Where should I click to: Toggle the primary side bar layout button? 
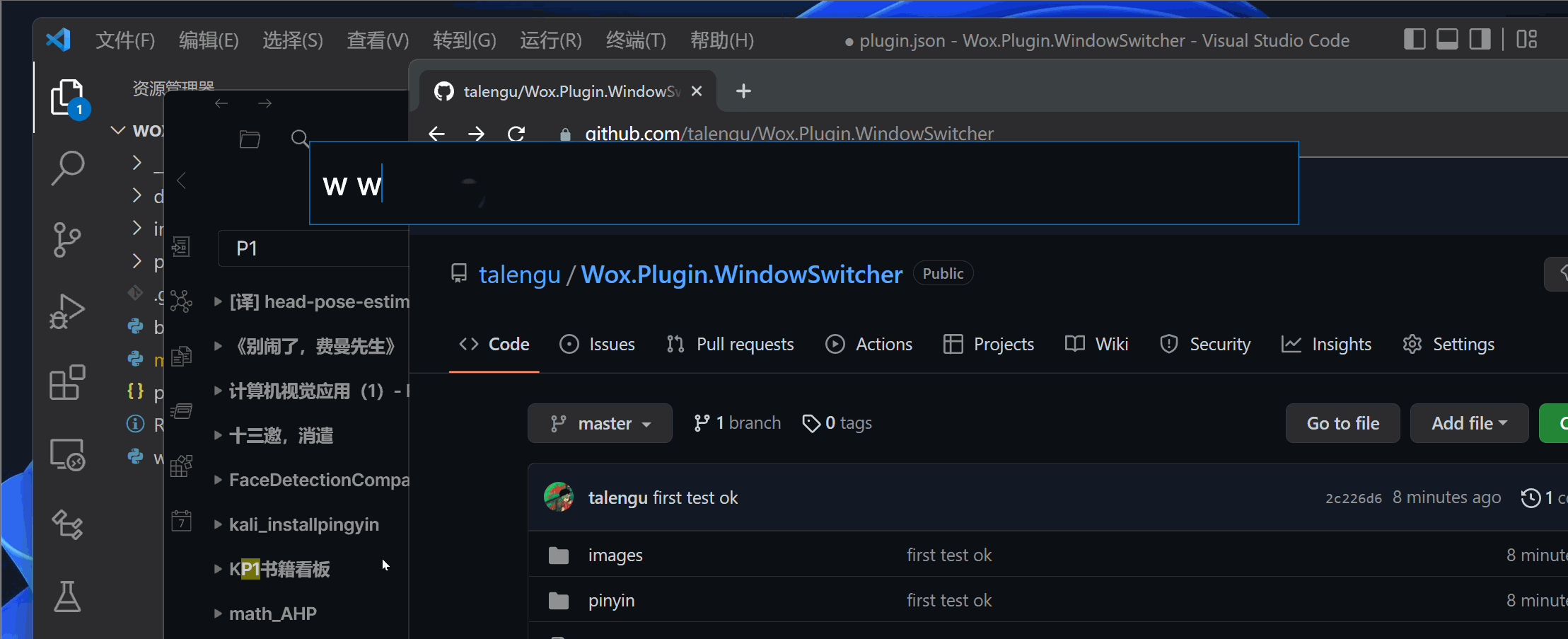(x=1414, y=40)
